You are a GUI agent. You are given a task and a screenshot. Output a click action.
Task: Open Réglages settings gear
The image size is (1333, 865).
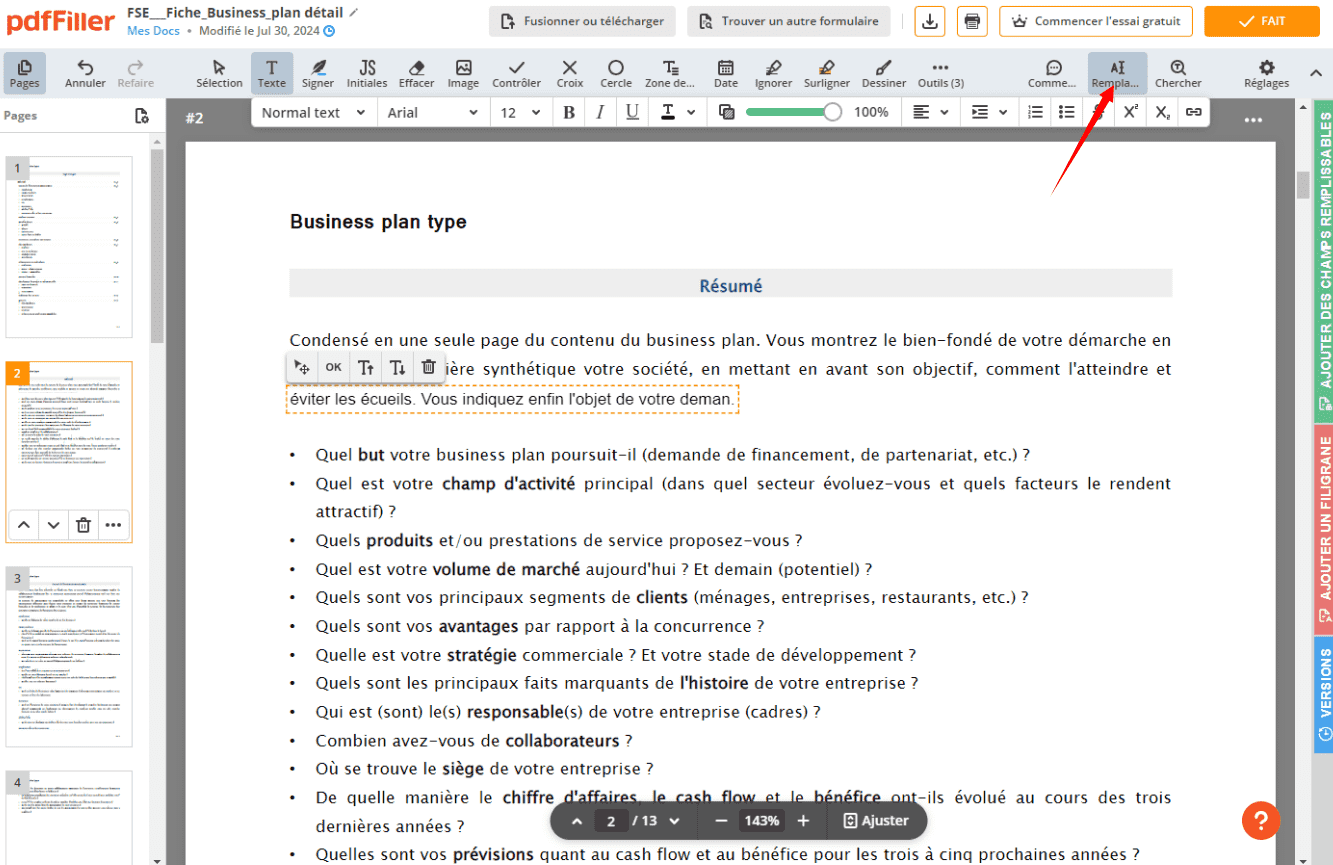click(1266, 73)
